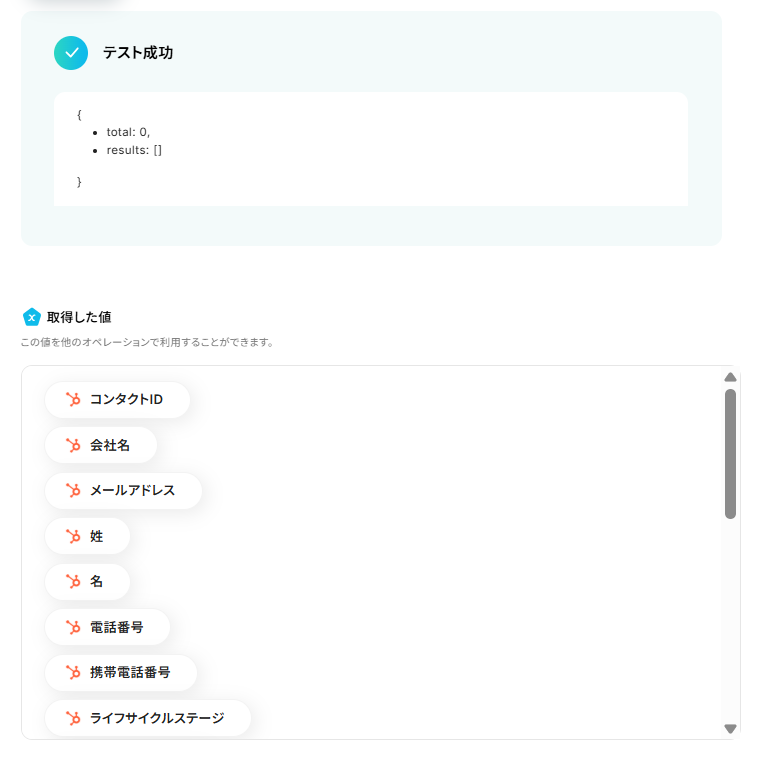This screenshot has height=758, width=760.
Task: Click the HubSpot icon beside 携帯電話番号
Action: click(73, 672)
